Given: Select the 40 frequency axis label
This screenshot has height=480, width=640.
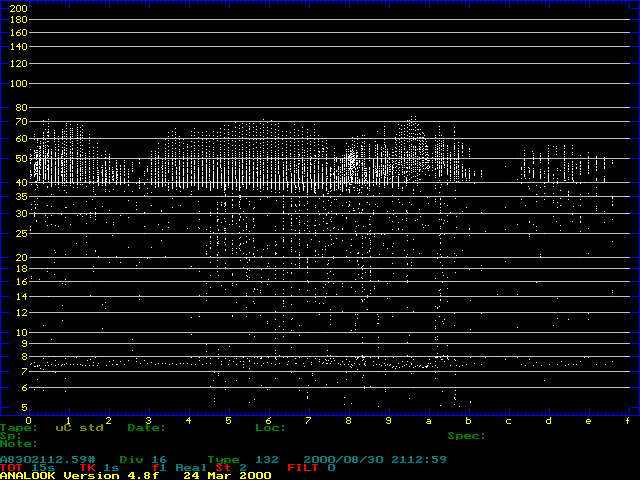Looking at the screenshot, I should point(22,183).
